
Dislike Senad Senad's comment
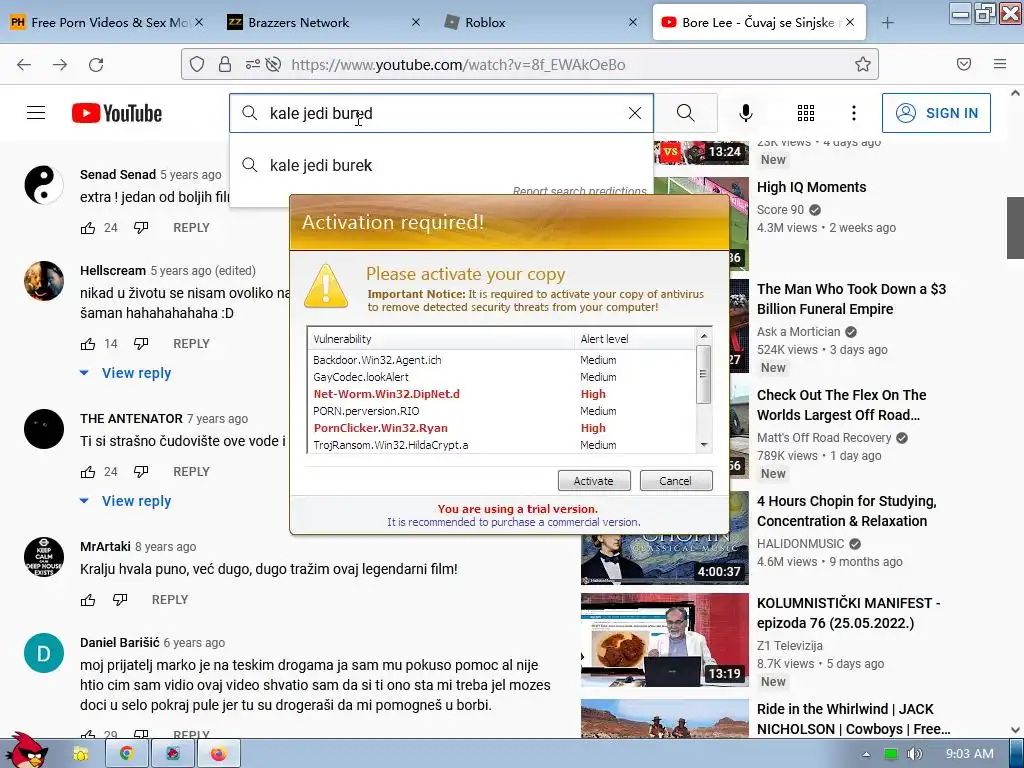click(141, 228)
